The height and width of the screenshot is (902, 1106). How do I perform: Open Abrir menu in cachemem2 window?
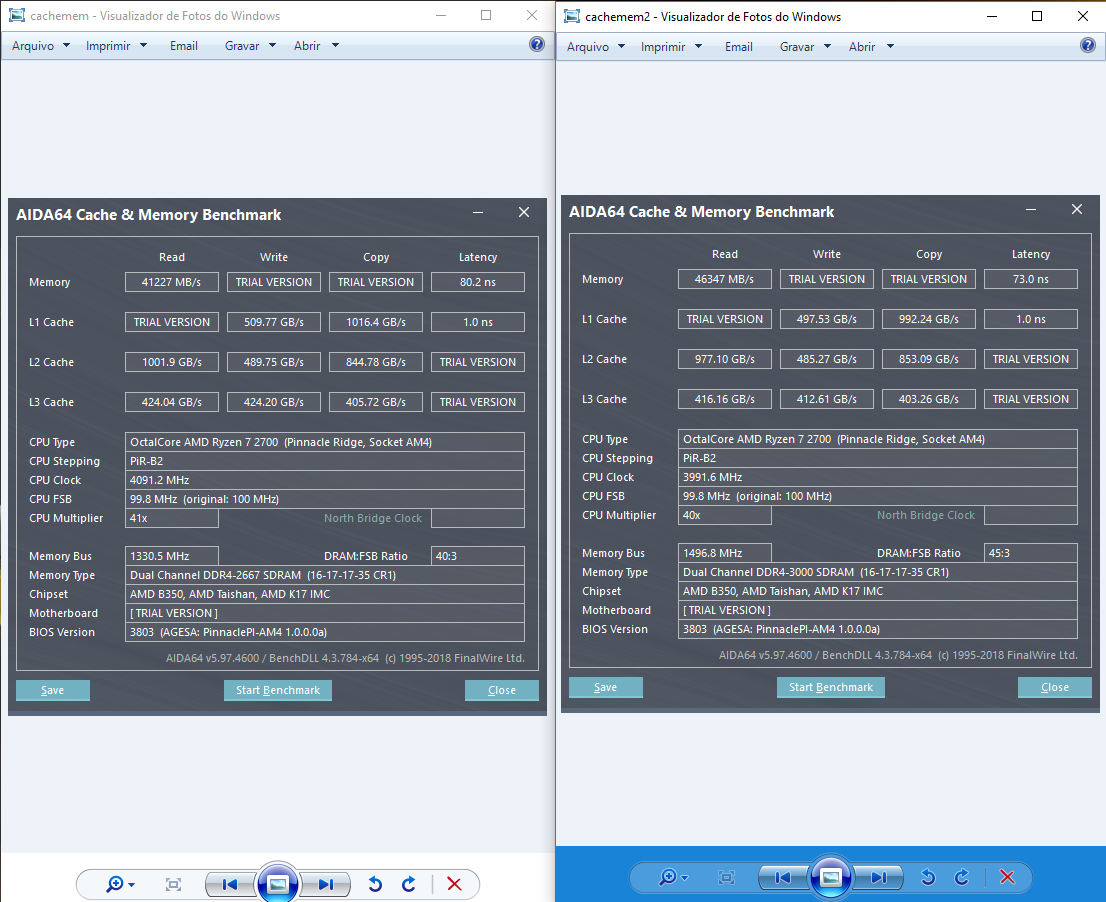(871, 47)
